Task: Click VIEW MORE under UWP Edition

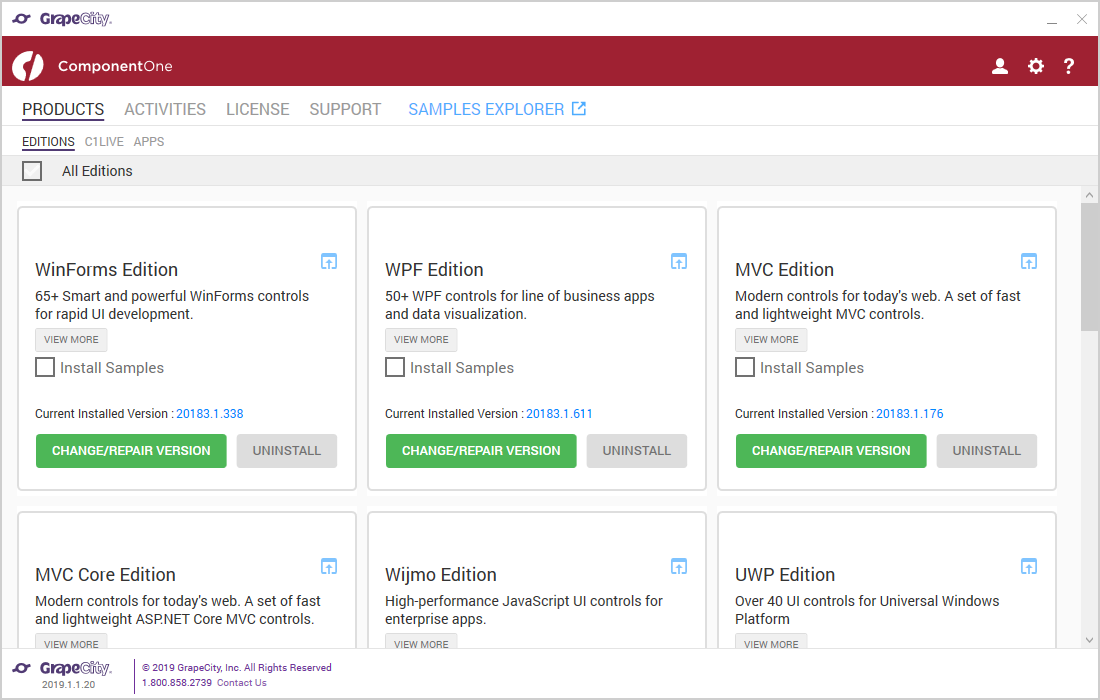Action: (771, 641)
